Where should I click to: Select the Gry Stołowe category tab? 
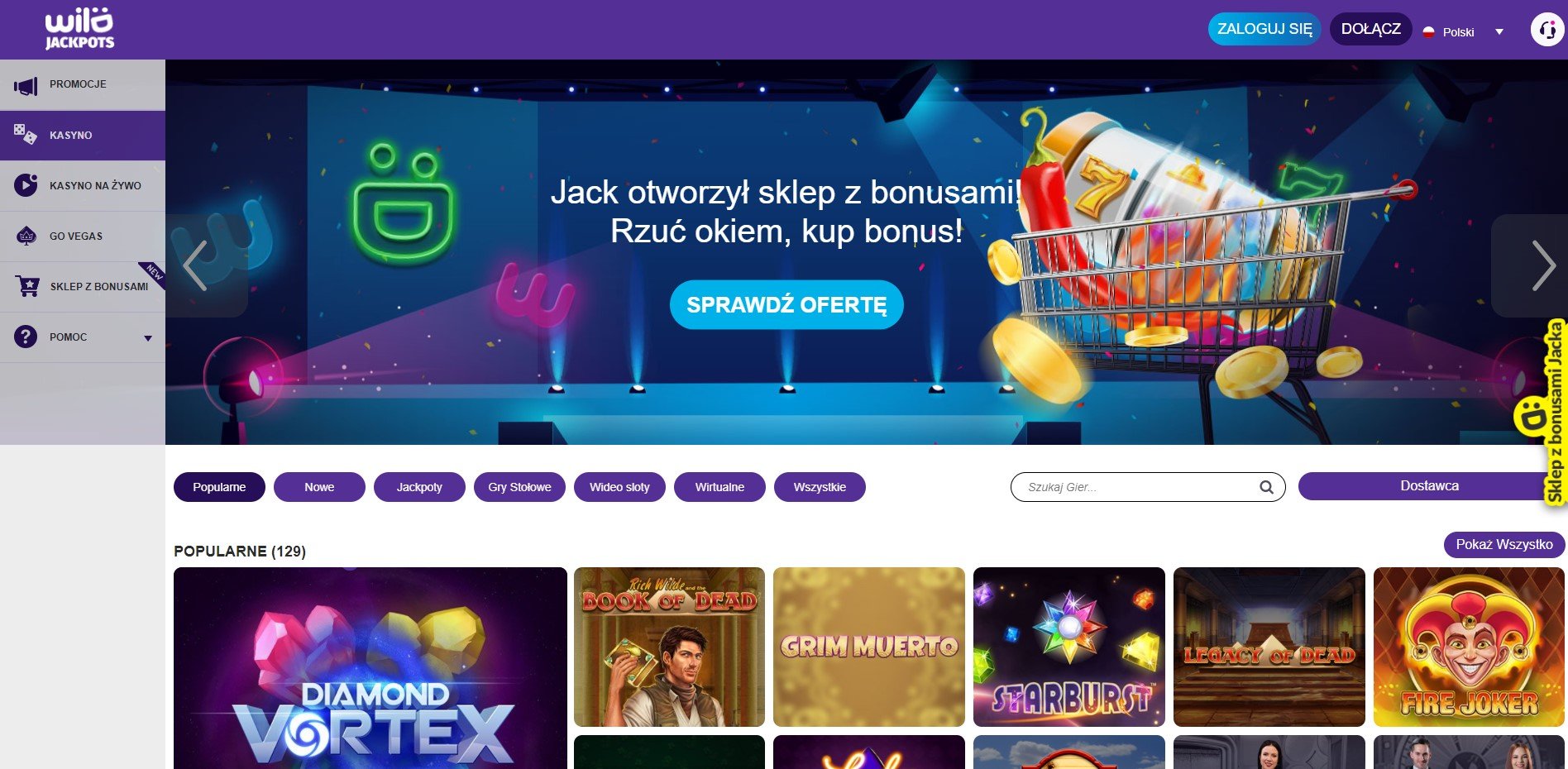(519, 487)
